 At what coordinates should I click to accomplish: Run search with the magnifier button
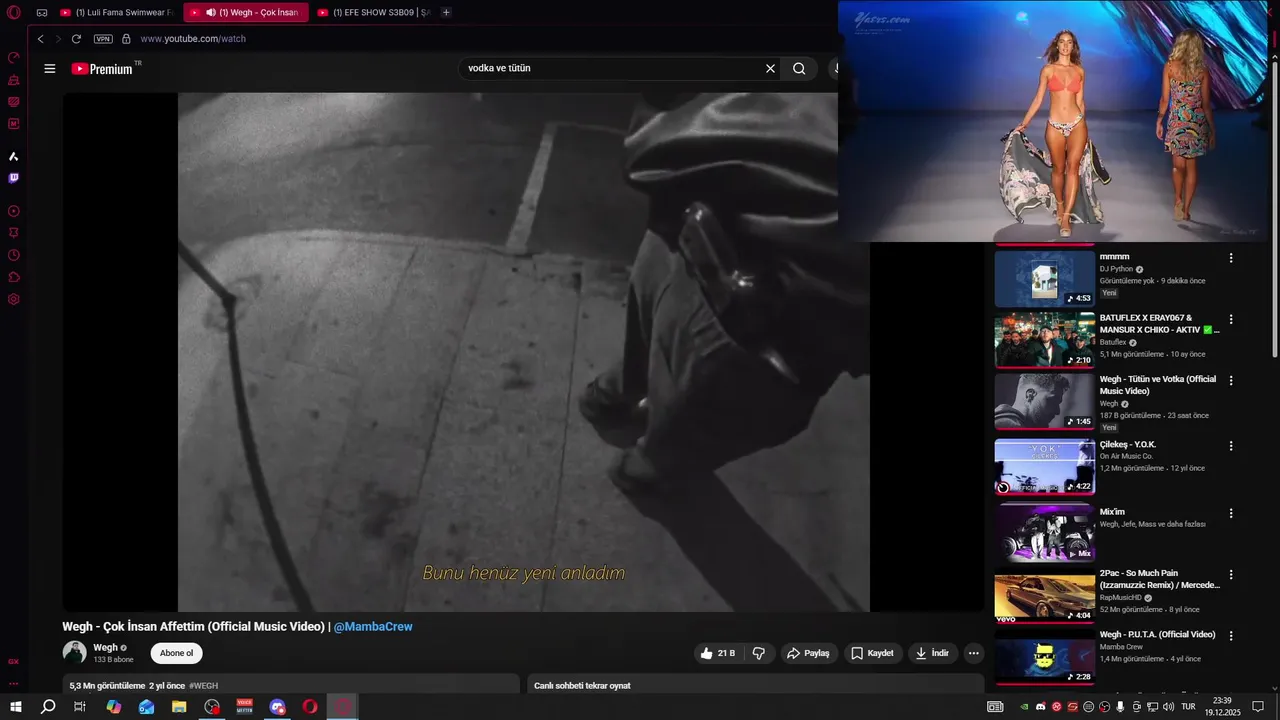click(799, 69)
